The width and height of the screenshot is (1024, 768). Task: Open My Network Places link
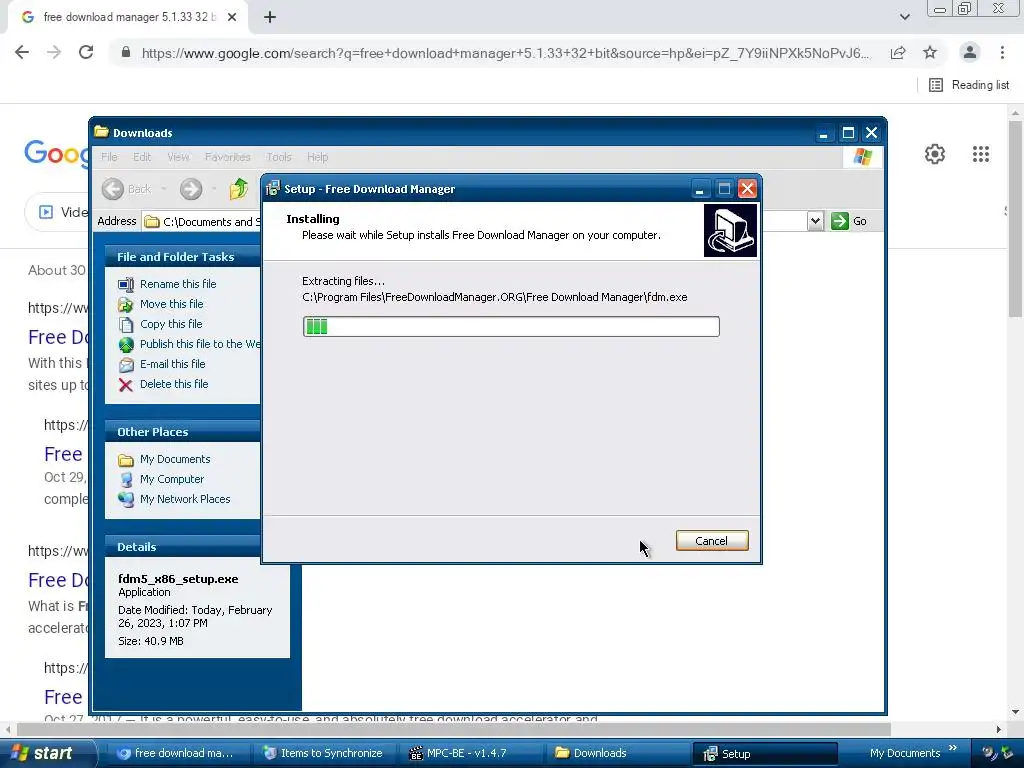tap(185, 499)
